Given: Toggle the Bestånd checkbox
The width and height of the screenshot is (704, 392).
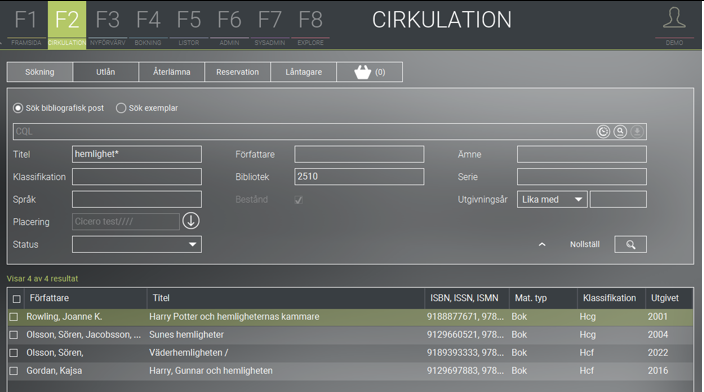Looking at the screenshot, I should [x=299, y=200].
